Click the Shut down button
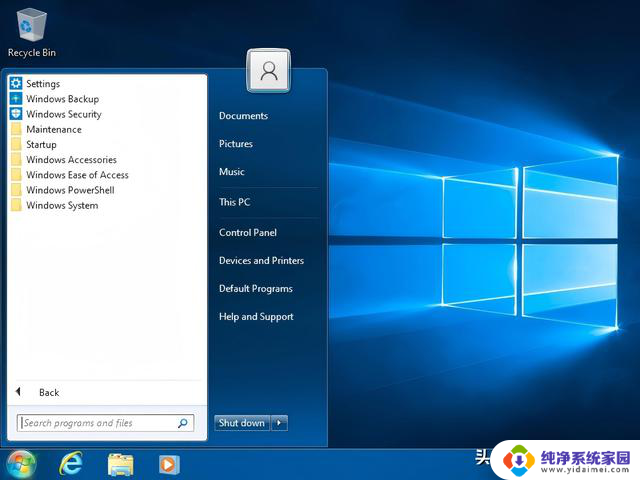Image resolution: width=640 pixels, height=480 pixels. 242,423
